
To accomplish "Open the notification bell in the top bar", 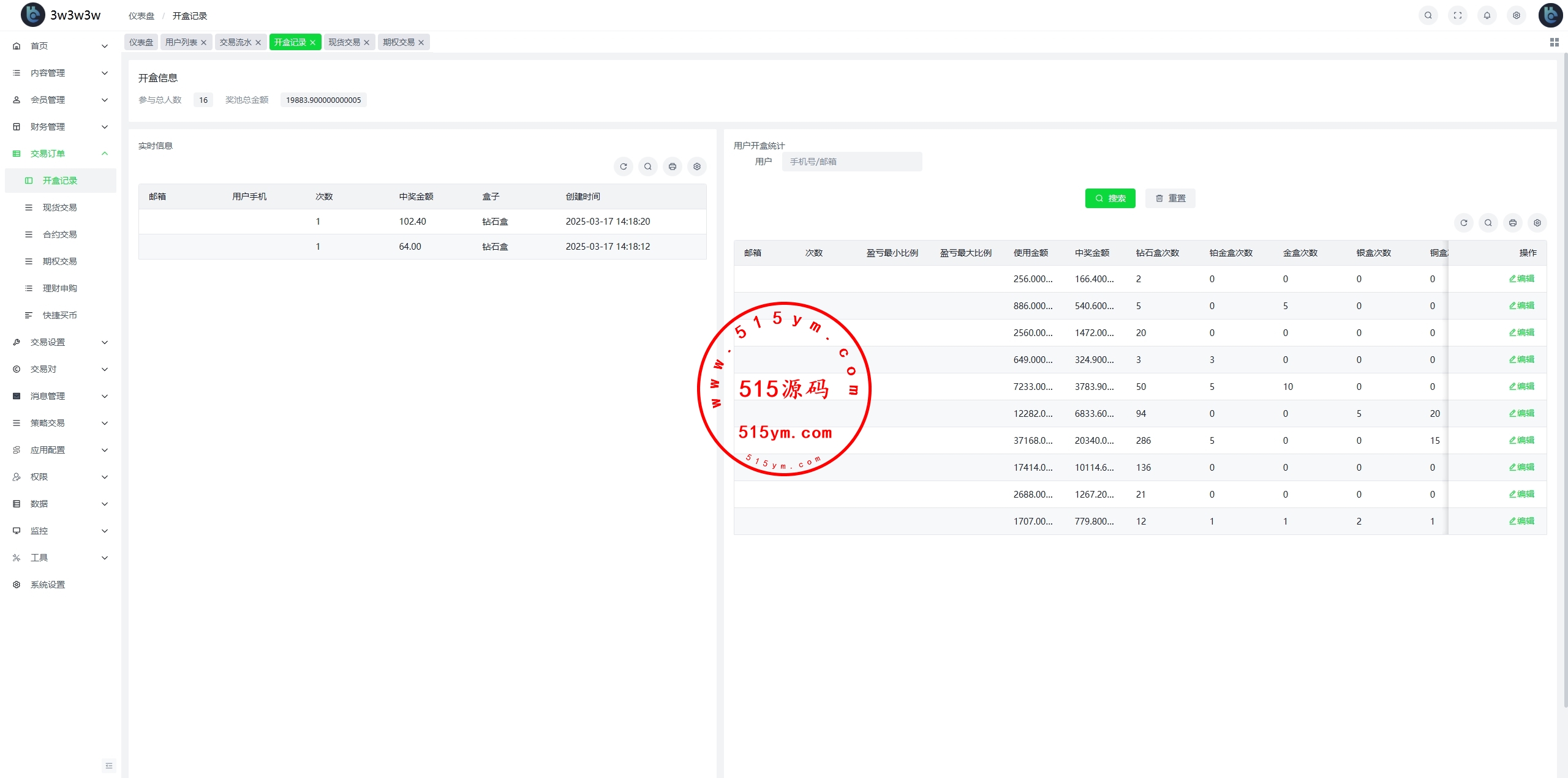I will click(1487, 15).
